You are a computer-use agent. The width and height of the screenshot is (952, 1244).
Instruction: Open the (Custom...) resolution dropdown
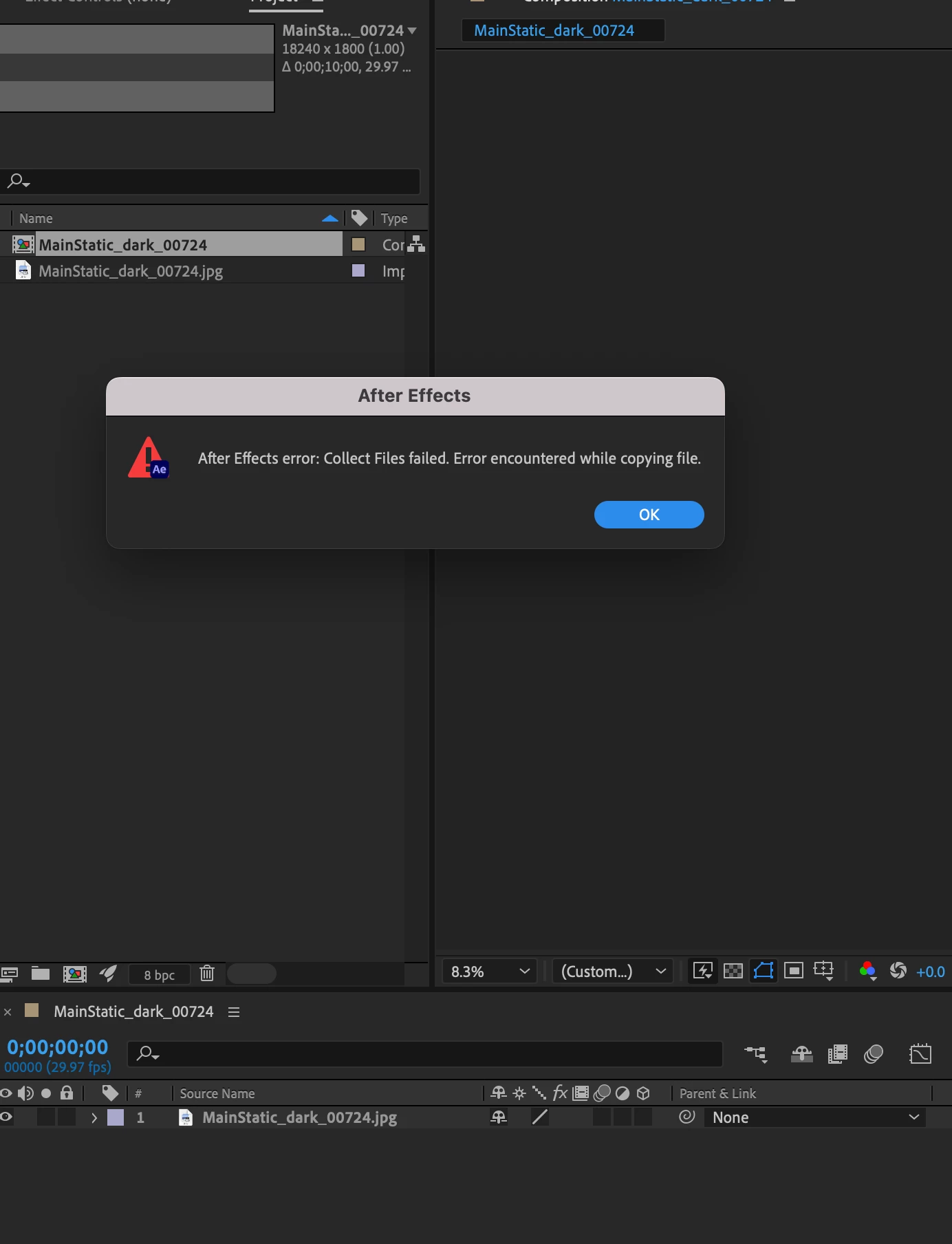(612, 972)
